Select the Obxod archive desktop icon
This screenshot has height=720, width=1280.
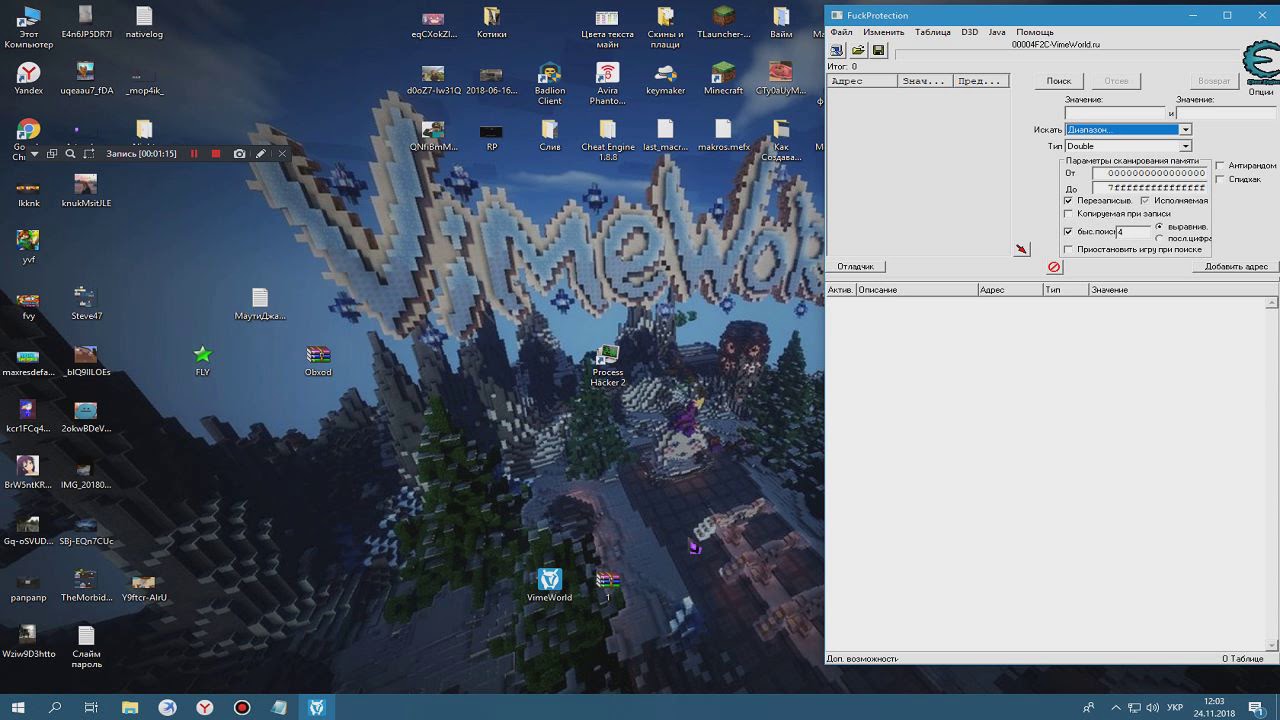[x=318, y=361]
